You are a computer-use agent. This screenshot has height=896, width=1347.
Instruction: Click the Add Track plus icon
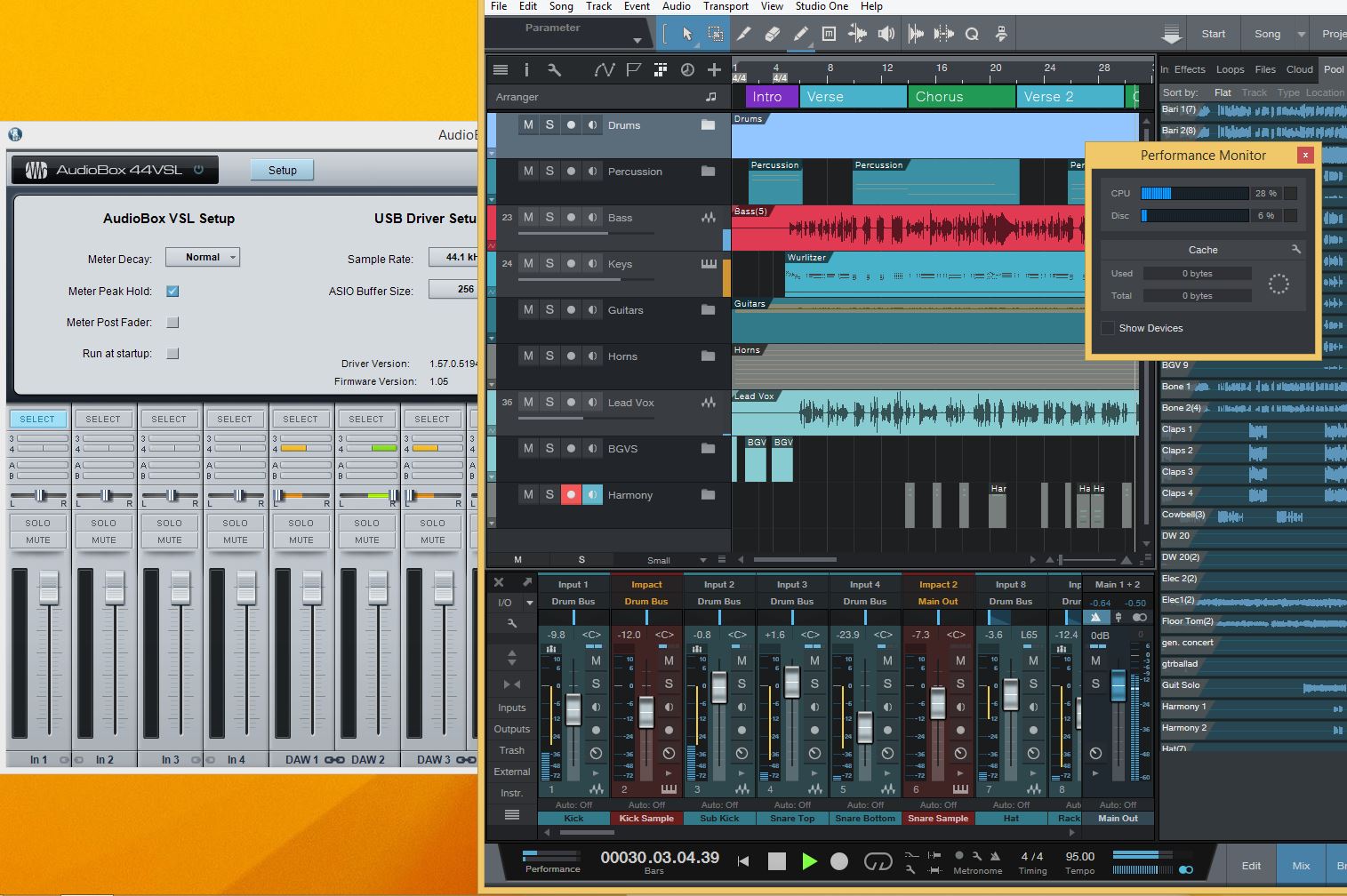click(x=714, y=69)
